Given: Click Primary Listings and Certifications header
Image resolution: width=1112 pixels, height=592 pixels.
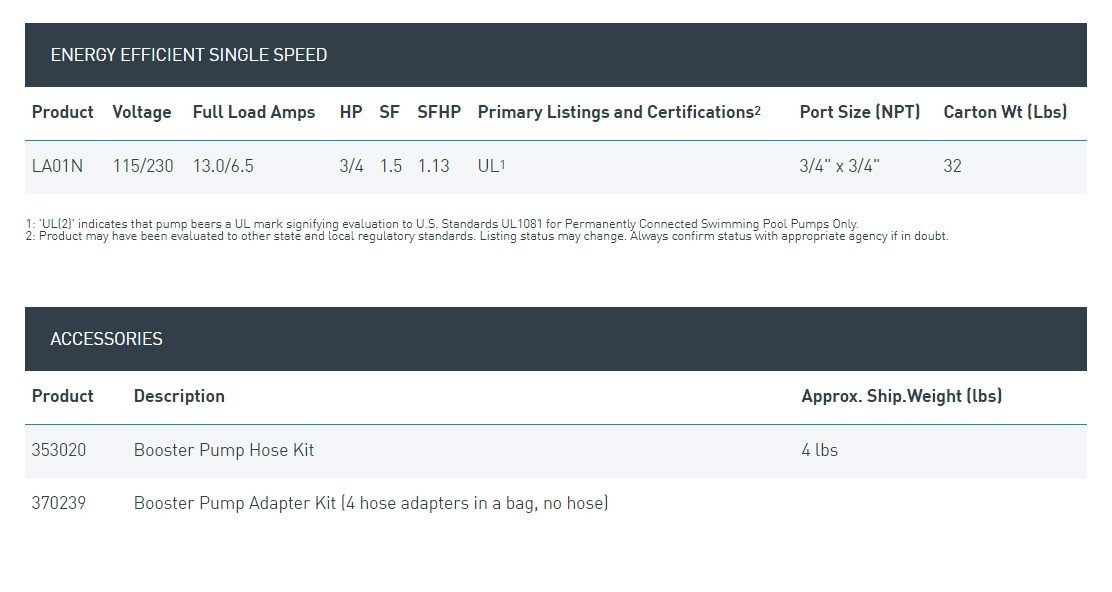Looking at the screenshot, I should pyautogui.click(x=619, y=112).
